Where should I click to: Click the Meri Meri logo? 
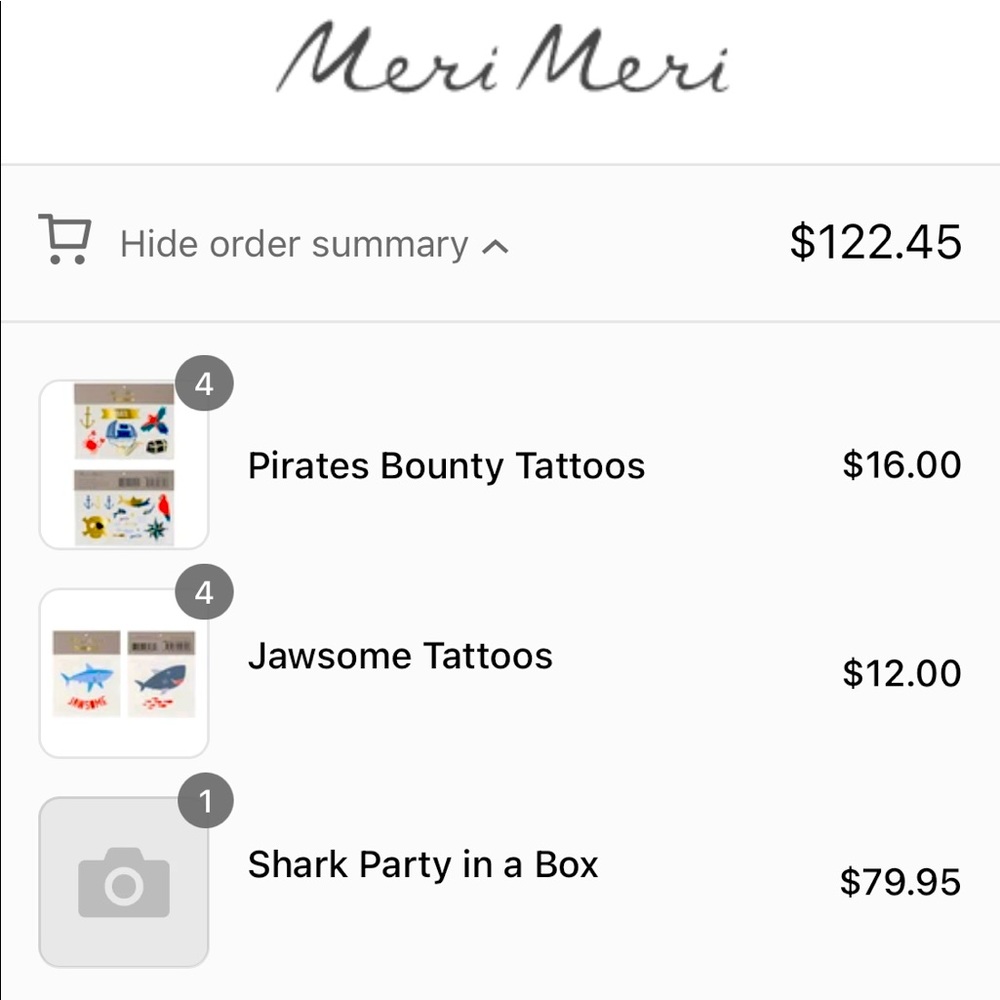coord(500,65)
